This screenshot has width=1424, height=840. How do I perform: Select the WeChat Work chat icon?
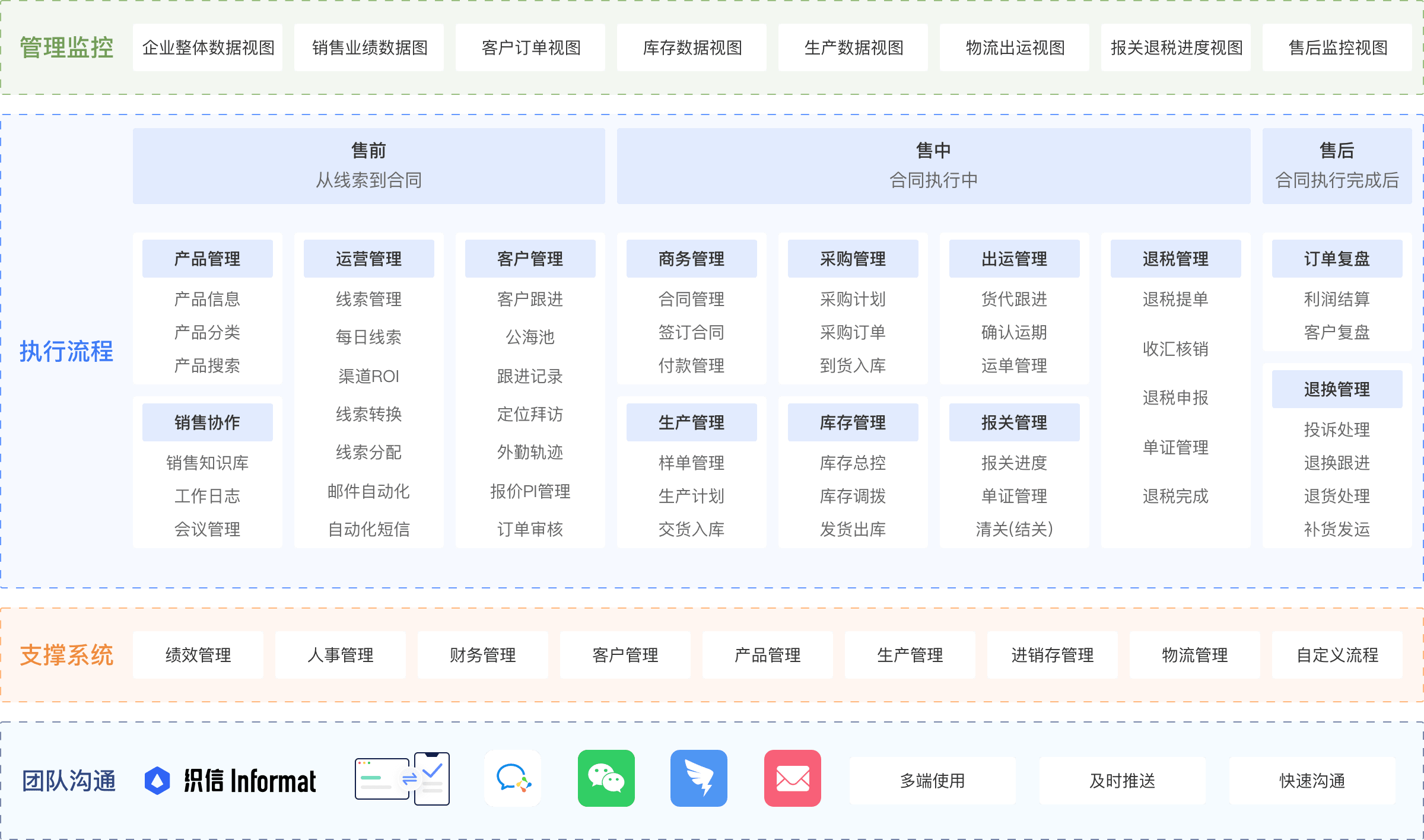tap(511, 778)
